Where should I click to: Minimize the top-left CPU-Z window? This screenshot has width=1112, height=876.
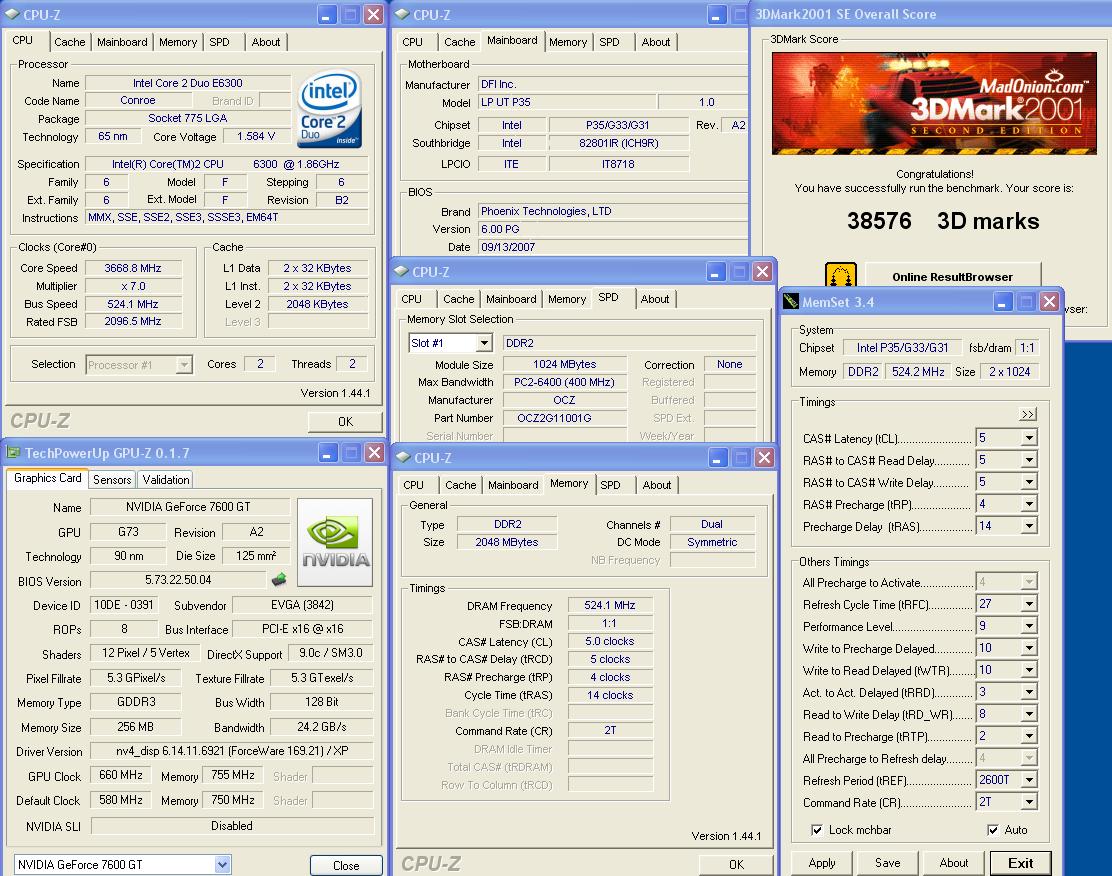click(x=326, y=15)
